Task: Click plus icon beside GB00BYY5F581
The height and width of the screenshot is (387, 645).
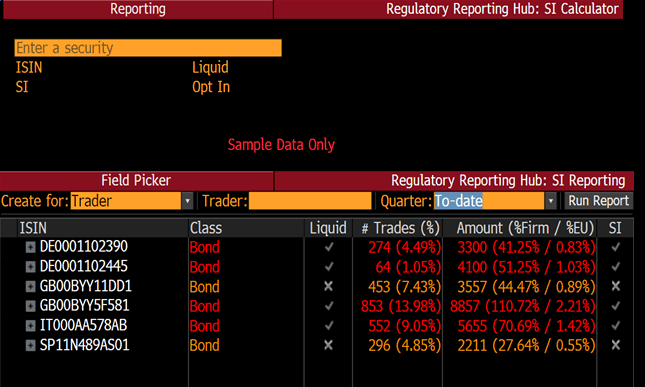Action: 30,306
